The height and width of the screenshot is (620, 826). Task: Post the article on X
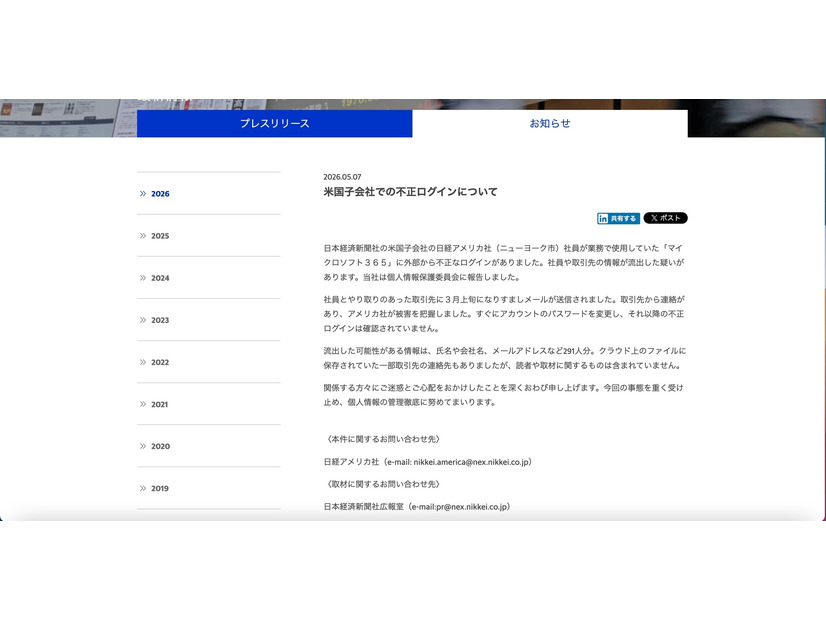[x=665, y=218]
